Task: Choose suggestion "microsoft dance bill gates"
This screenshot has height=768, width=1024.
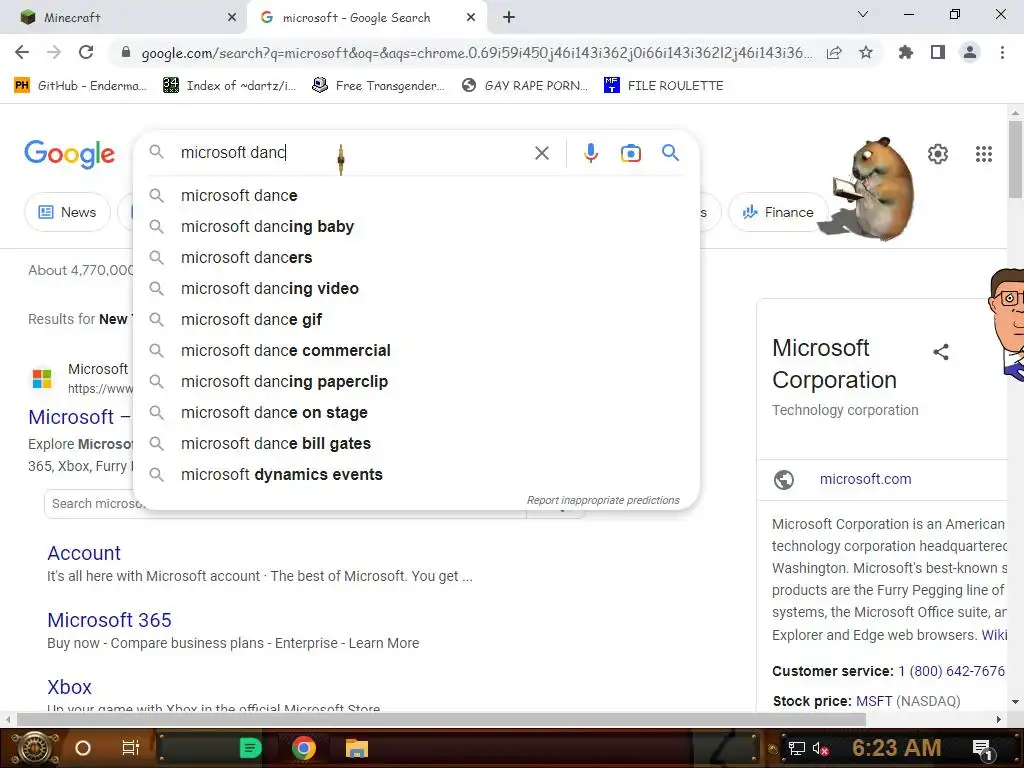Action: click(x=416, y=443)
